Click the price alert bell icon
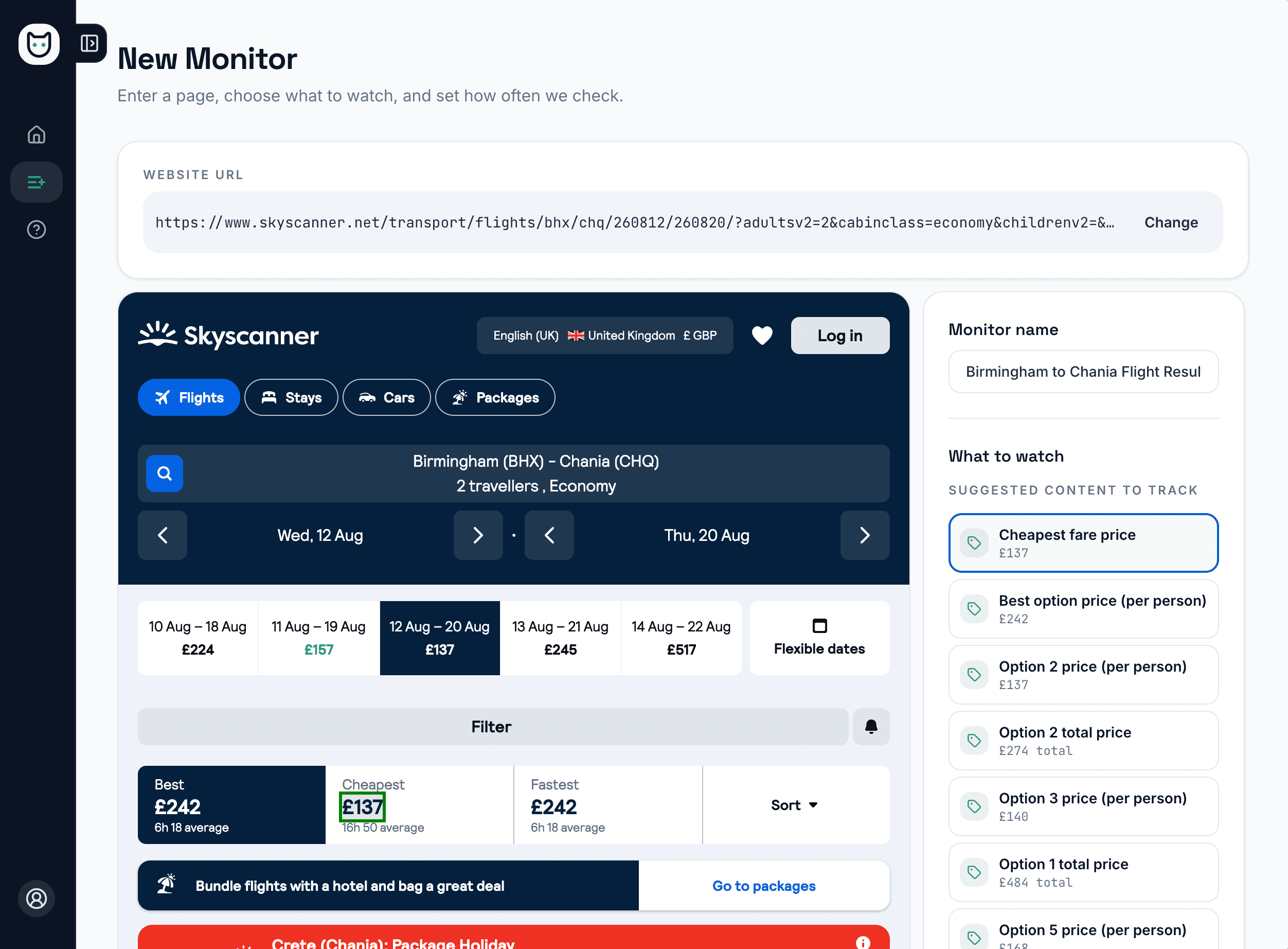Viewport: 1288px width, 949px height. tap(871, 727)
